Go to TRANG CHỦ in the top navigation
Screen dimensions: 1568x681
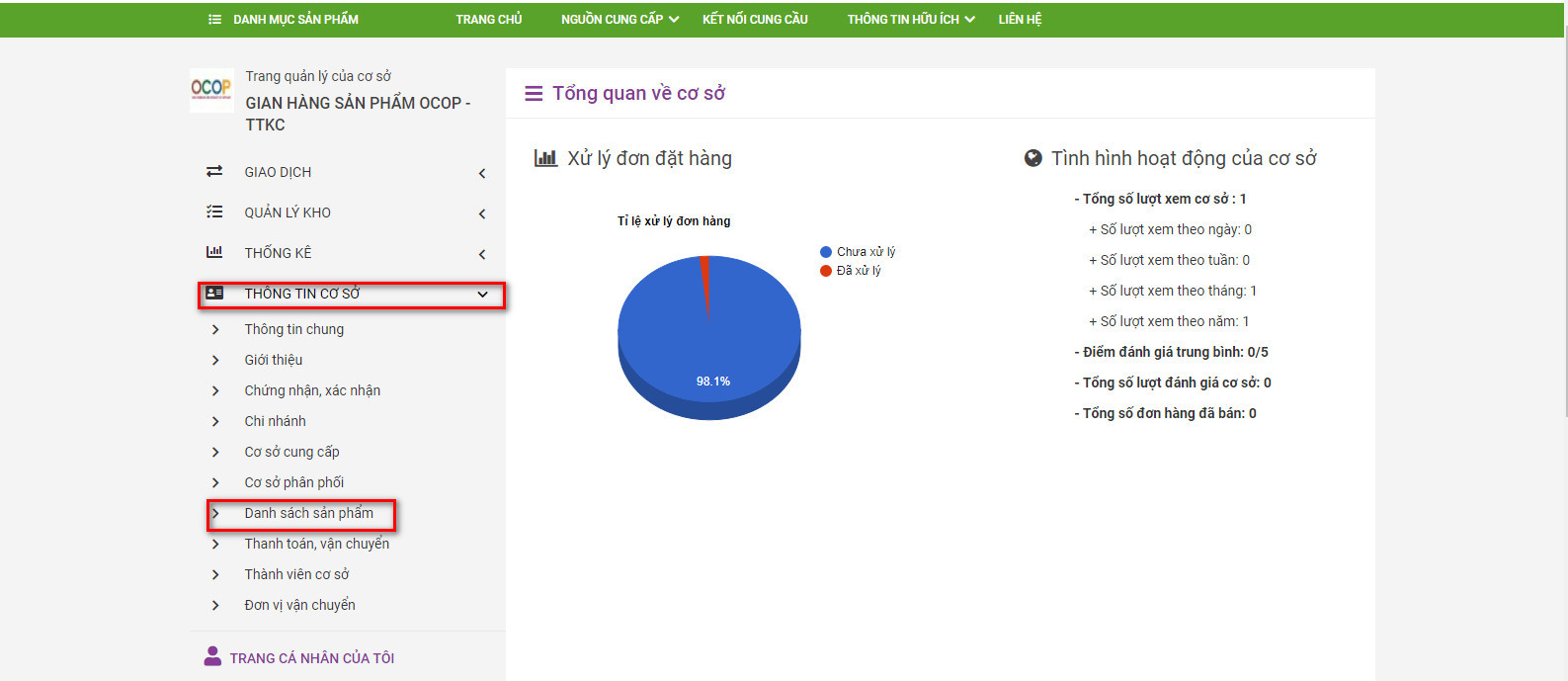489,19
